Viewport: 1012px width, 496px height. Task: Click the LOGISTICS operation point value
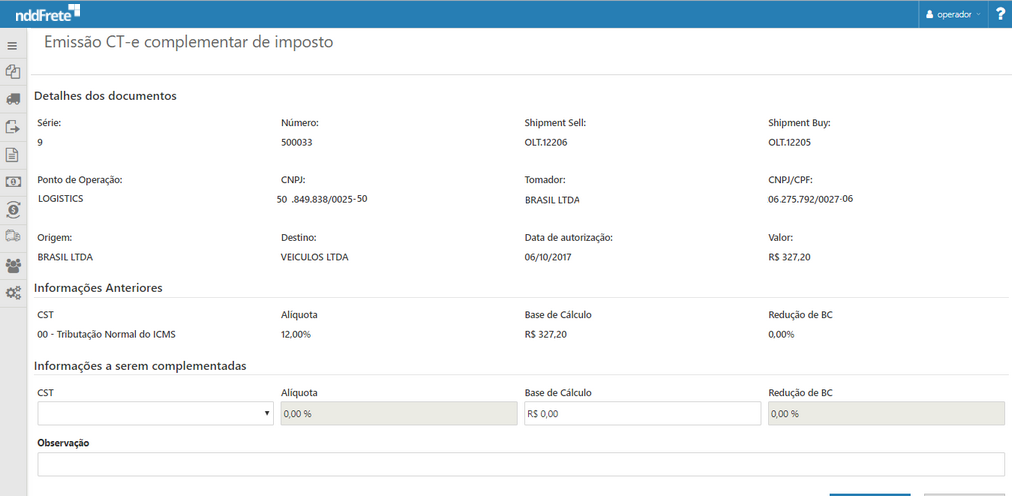pos(61,199)
